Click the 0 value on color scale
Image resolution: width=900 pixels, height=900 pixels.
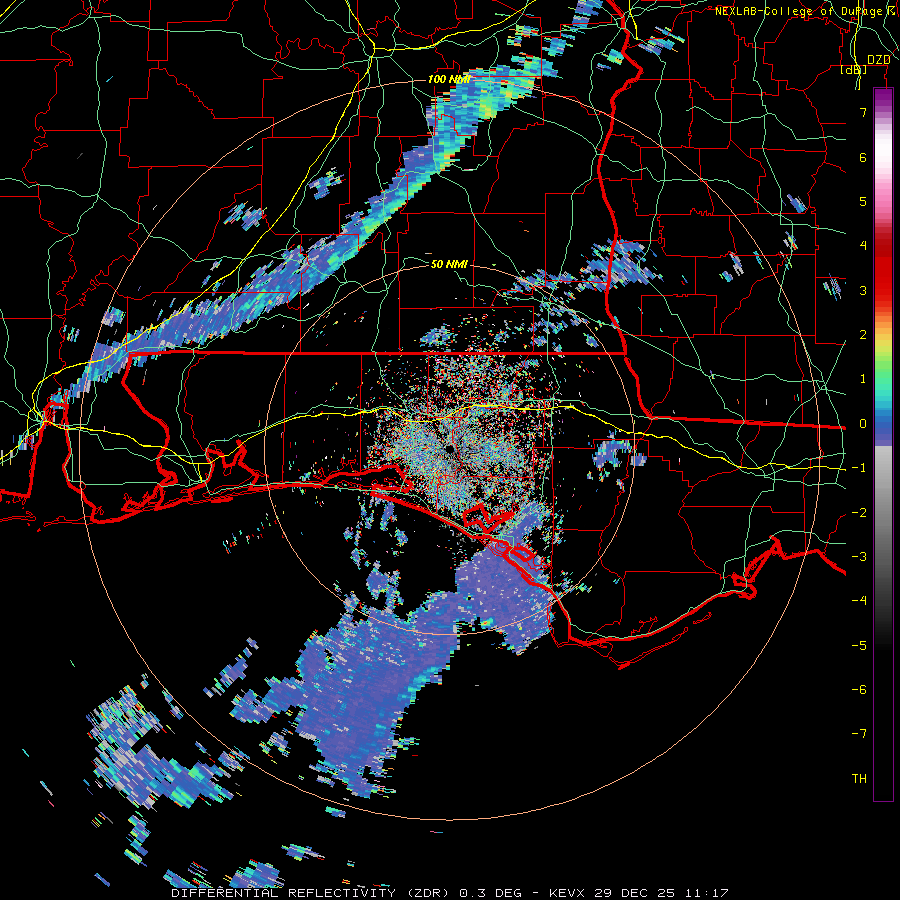(863, 424)
